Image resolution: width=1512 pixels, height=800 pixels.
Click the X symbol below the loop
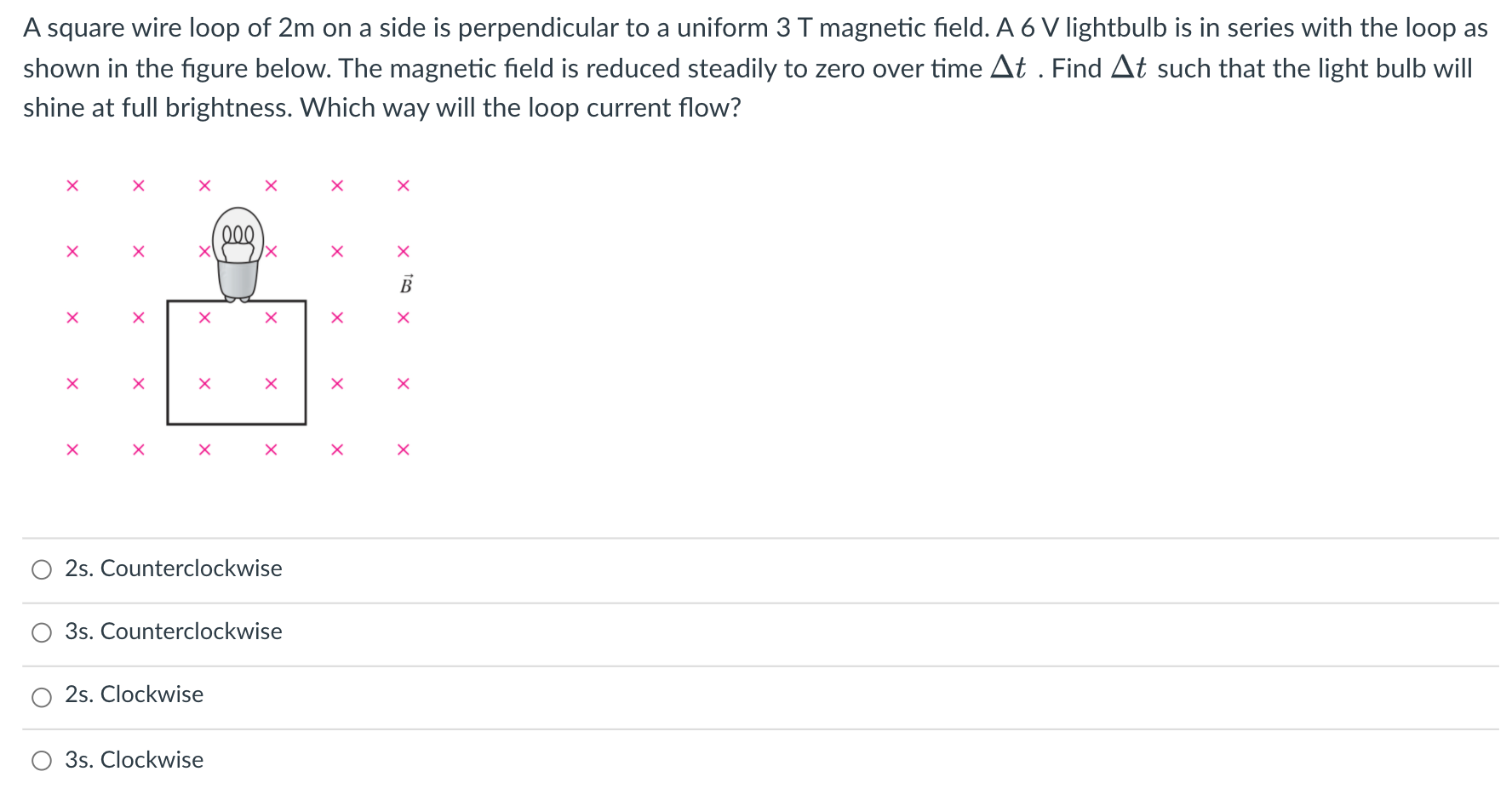[x=204, y=449]
